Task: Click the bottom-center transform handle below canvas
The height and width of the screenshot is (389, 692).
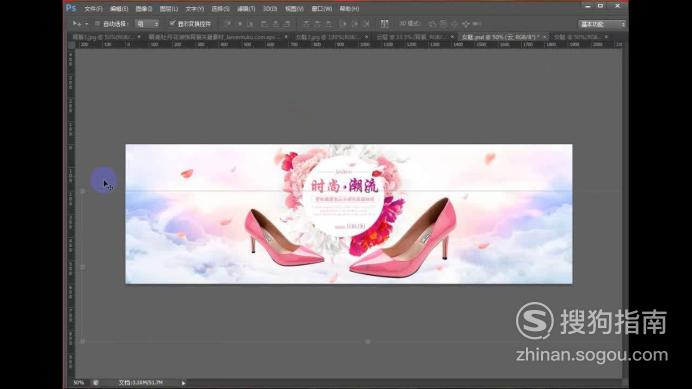Action: tap(367, 341)
